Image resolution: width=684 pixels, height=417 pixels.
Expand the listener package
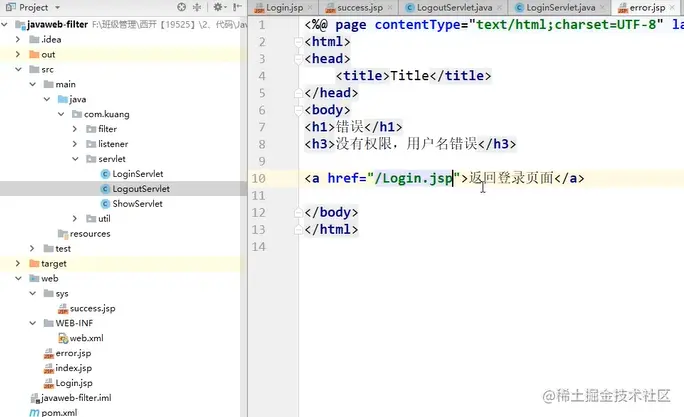pos(75,144)
